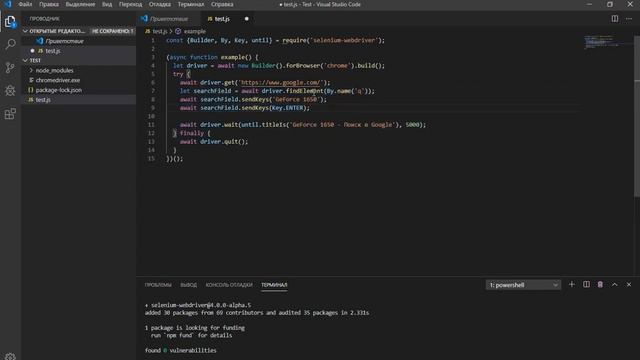Open the Переход menu
The height and width of the screenshot is (360, 640).
(131, 4)
